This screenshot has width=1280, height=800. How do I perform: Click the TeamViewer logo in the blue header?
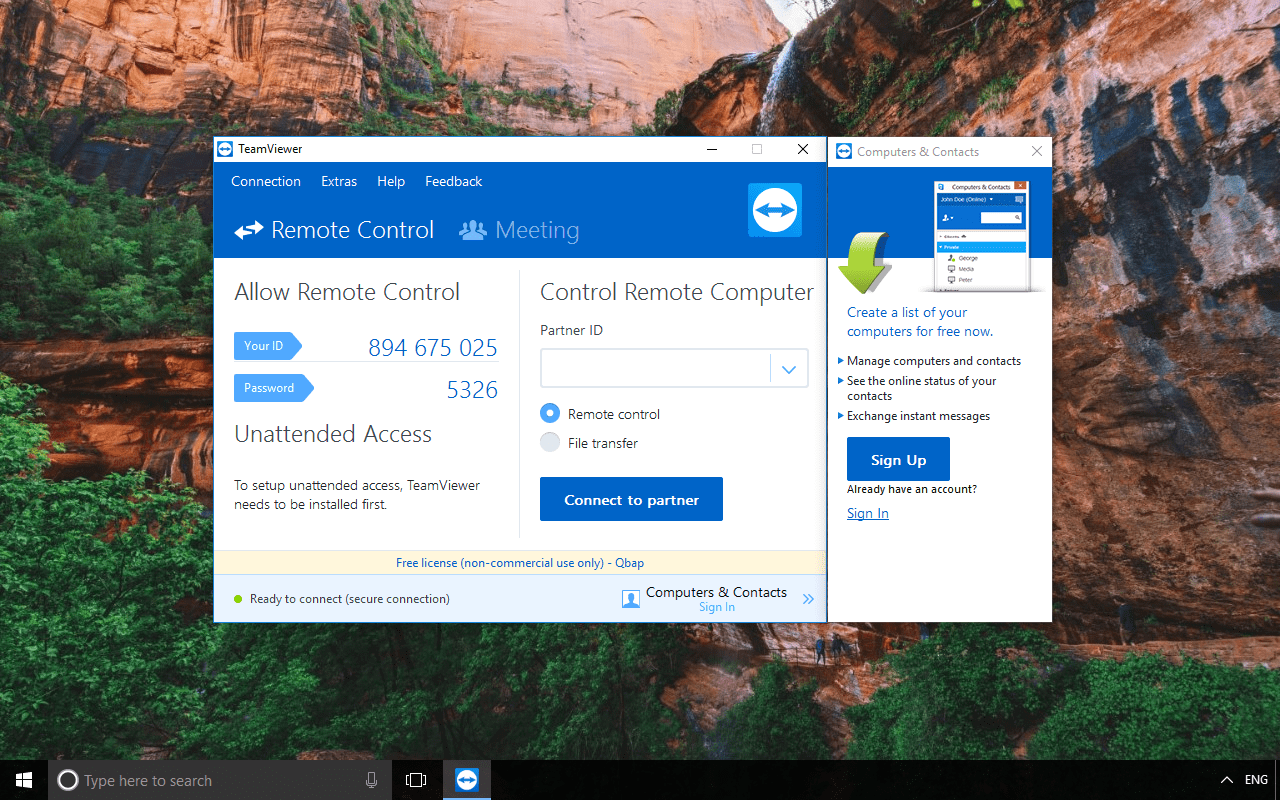[x=775, y=210]
